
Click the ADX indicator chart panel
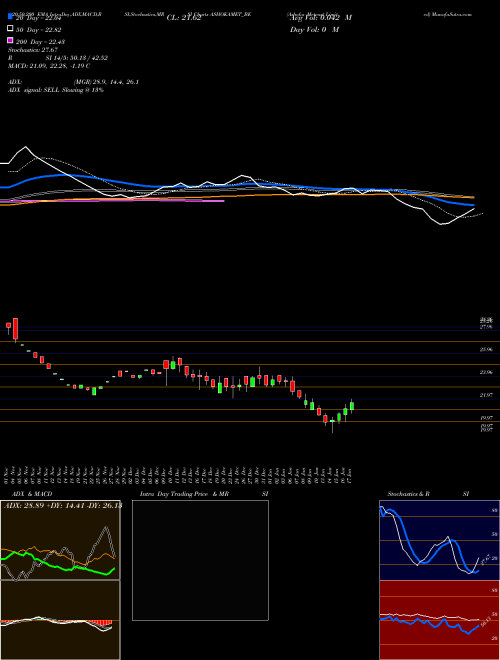click(60, 540)
